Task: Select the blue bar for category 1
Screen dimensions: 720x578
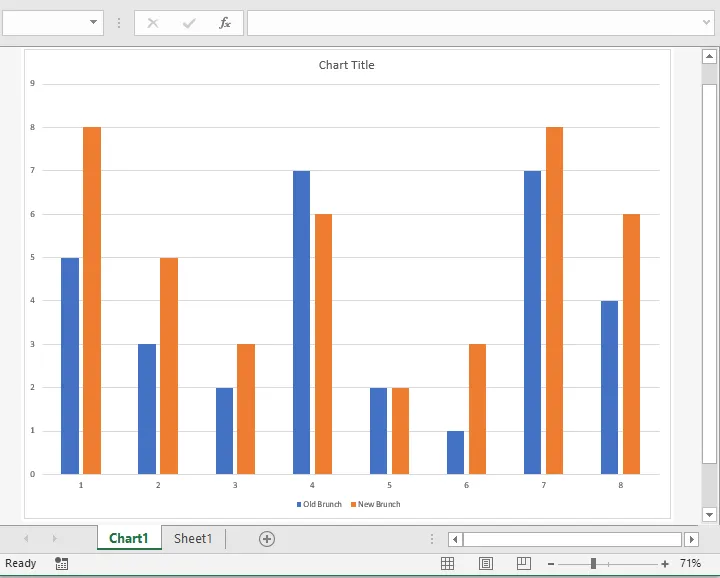Action: 70,366
